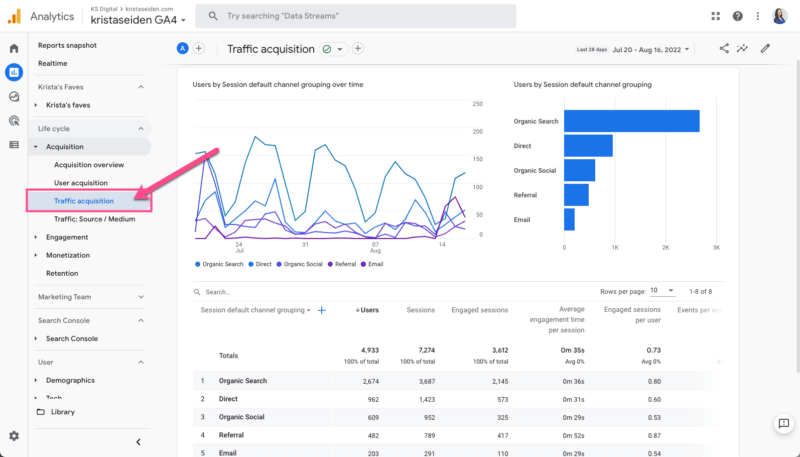800x457 pixels.
Task: Click the pencil Customize report icon
Action: click(765, 48)
